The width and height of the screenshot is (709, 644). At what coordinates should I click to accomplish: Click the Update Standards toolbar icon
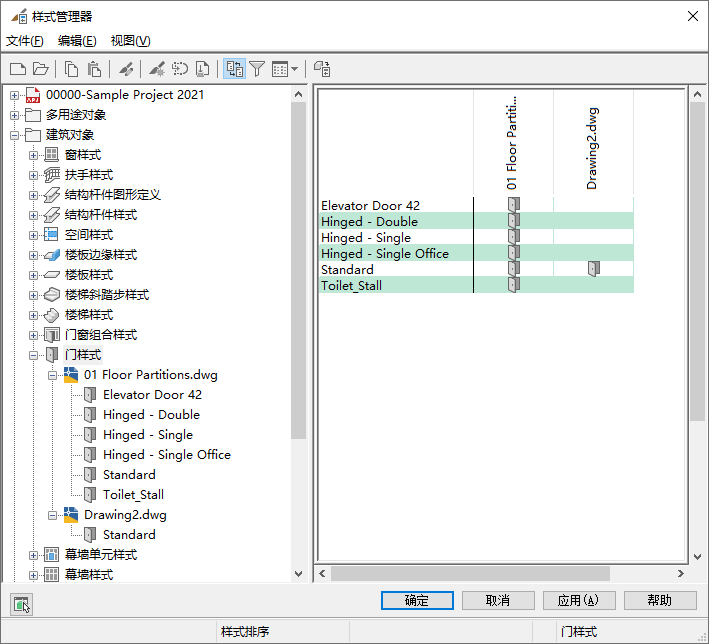click(322, 69)
